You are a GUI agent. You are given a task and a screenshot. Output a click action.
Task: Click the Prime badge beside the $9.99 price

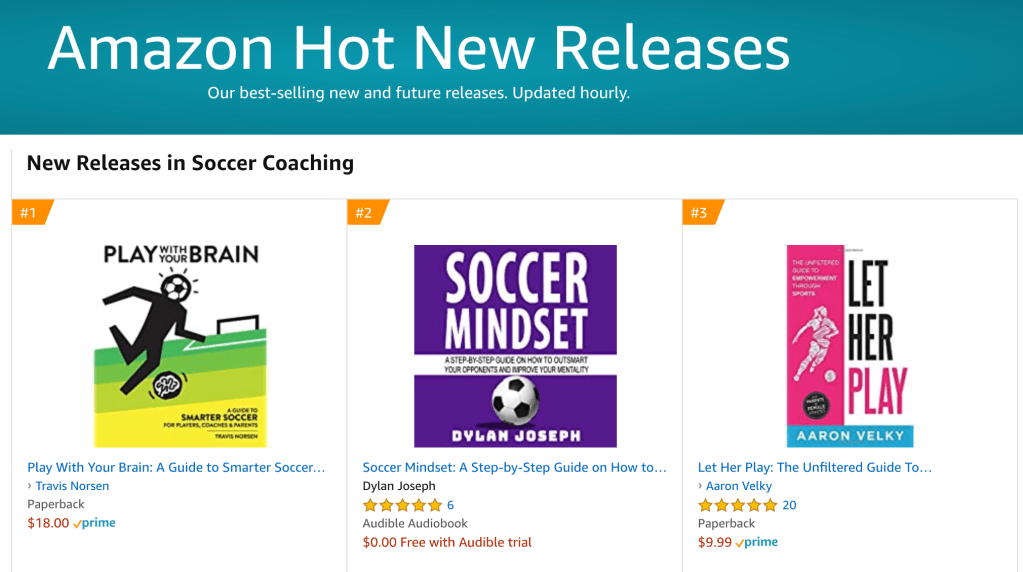tap(757, 542)
